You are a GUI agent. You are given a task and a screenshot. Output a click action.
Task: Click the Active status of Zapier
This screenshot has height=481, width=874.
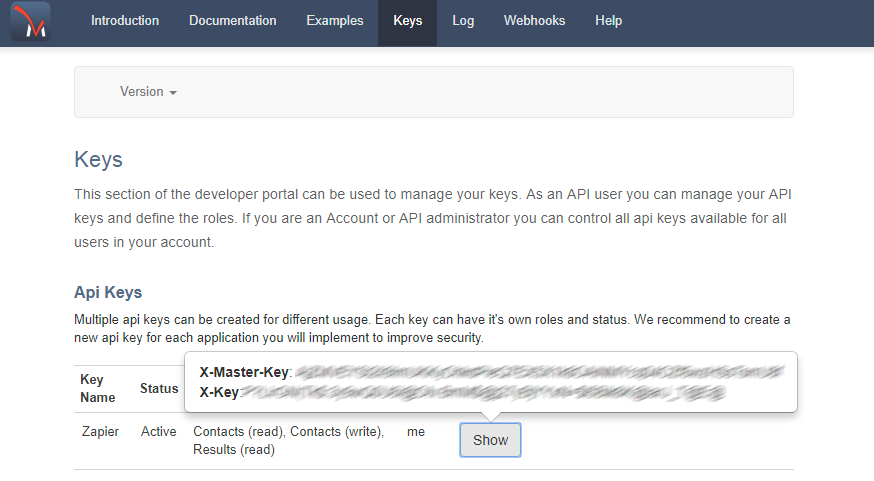coord(159,432)
